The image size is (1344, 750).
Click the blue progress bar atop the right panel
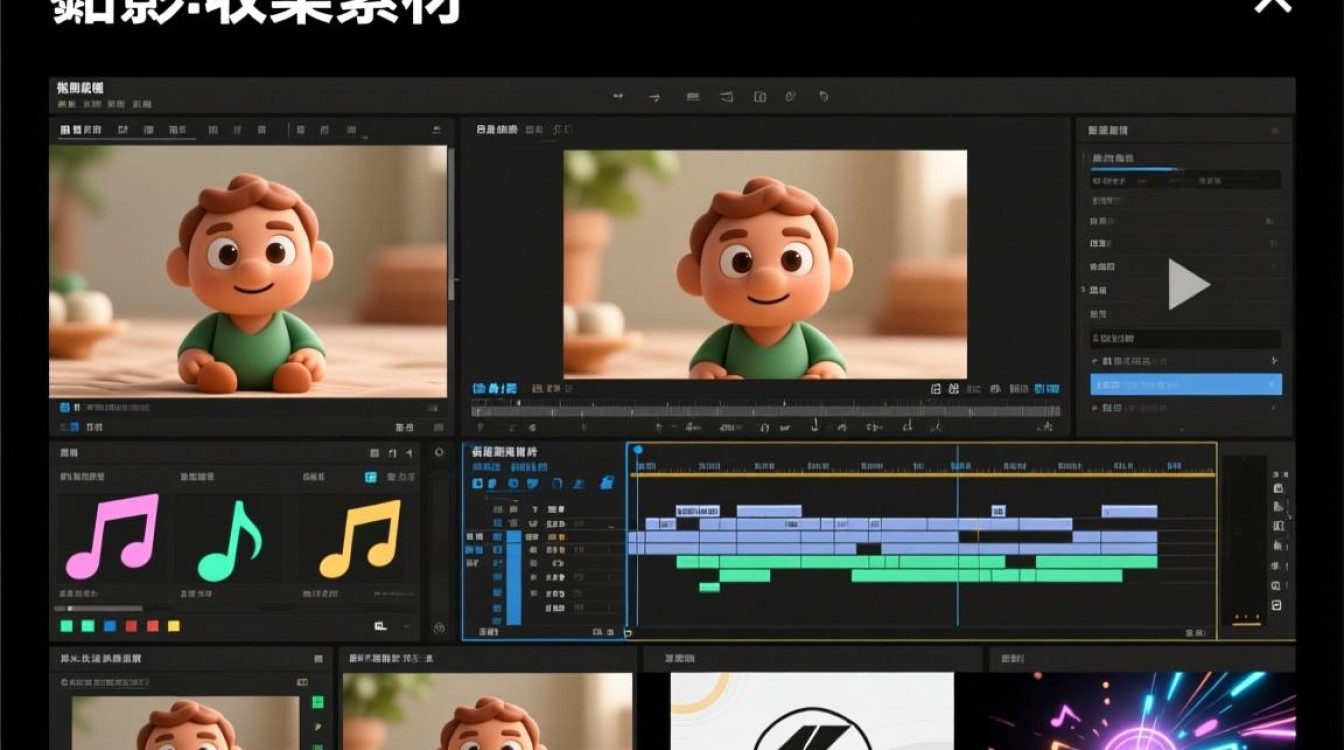tap(1132, 169)
